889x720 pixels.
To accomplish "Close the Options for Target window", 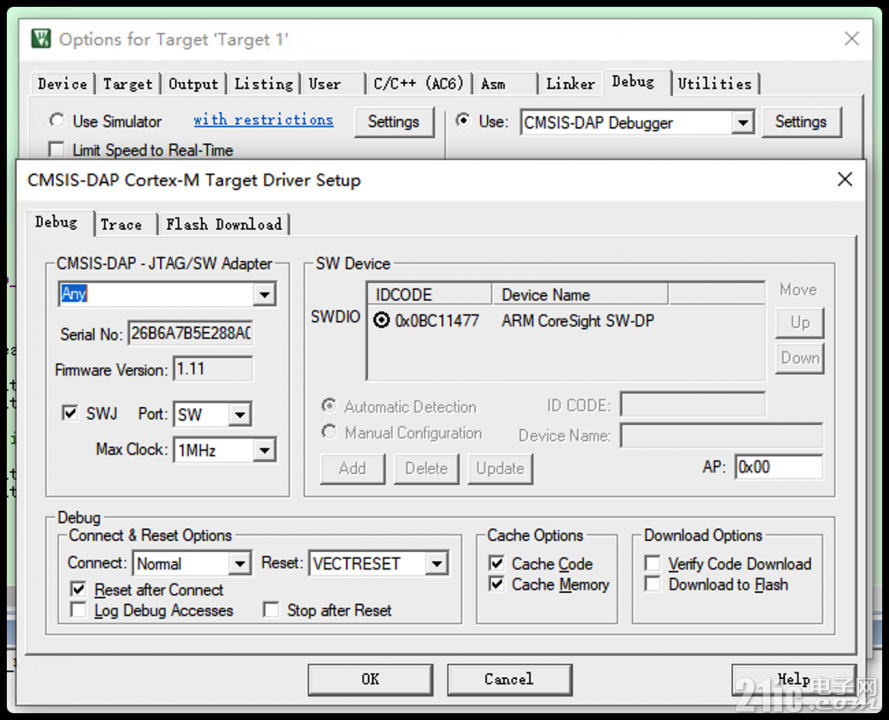I will click(851, 39).
